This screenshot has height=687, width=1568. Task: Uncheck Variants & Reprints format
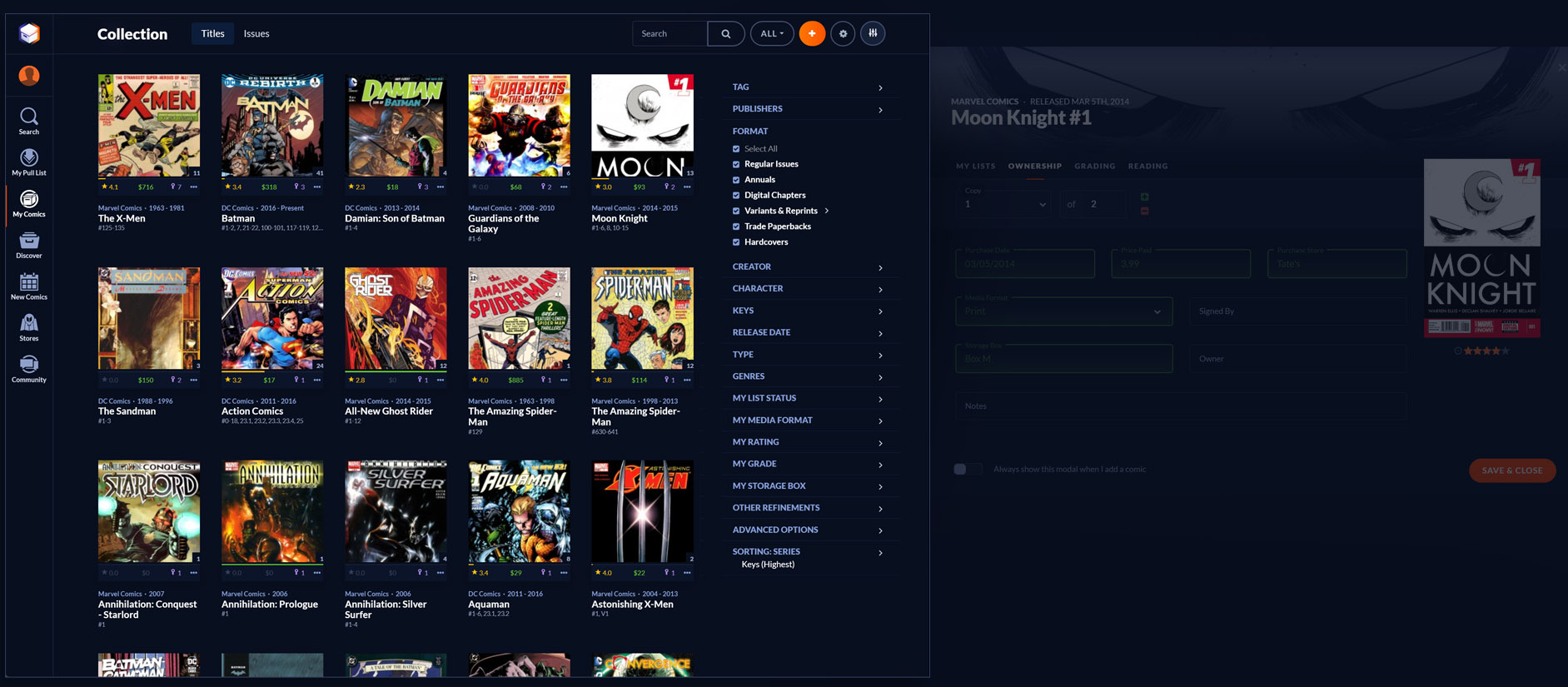pyautogui.click(x=736, y=212)
